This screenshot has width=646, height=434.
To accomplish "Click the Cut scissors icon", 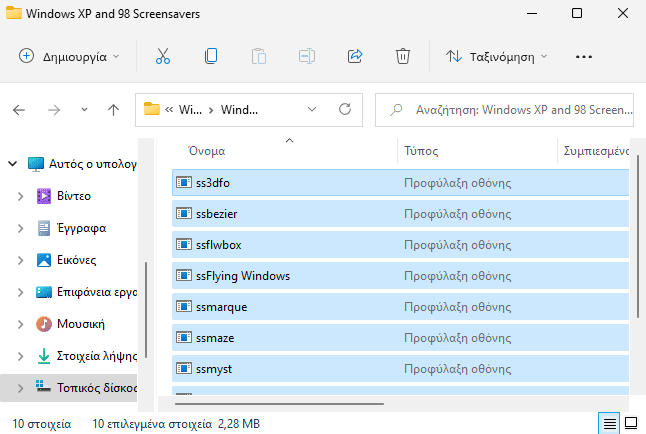I will pyautogui.click(x=163, y=56).
